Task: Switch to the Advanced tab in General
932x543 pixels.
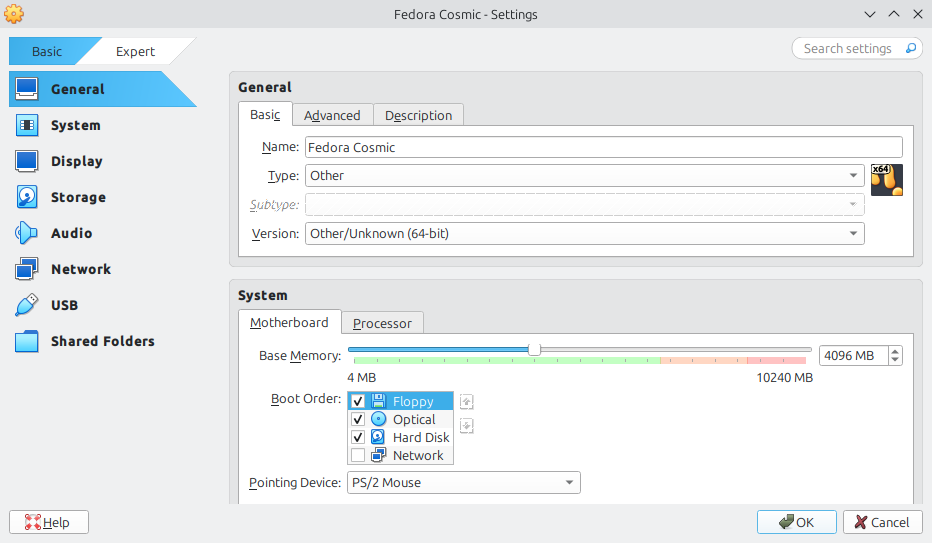Action: pos(332,115)
